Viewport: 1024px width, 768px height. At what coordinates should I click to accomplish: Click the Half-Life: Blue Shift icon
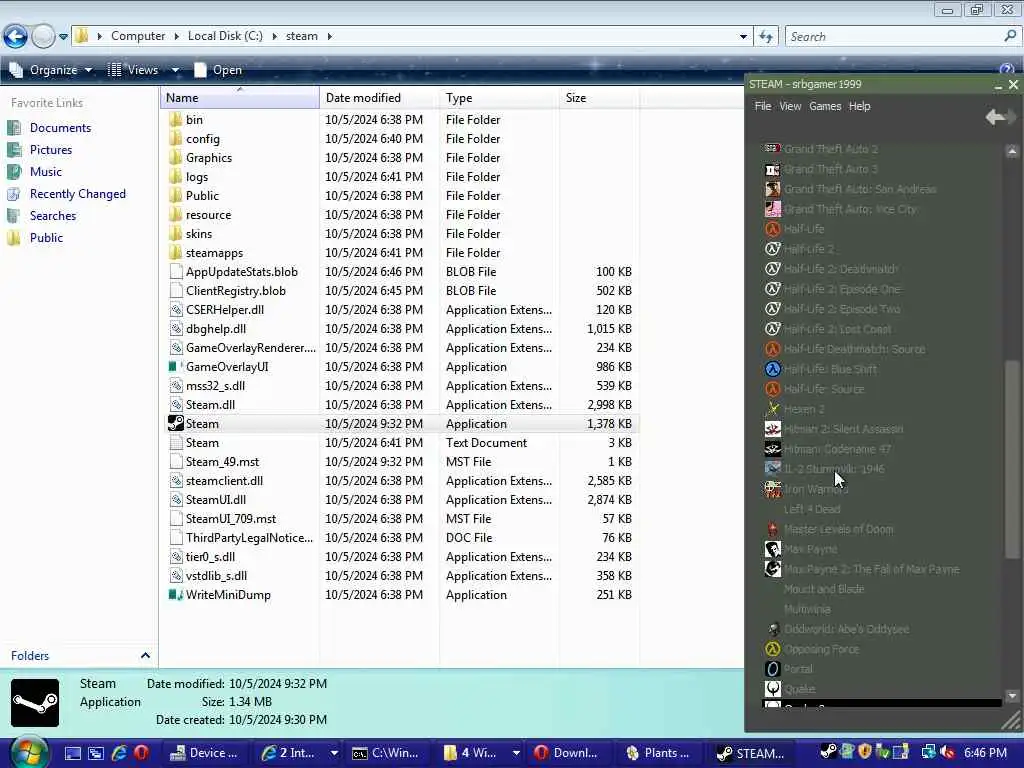pyautogui.click(x=773, y=369)
